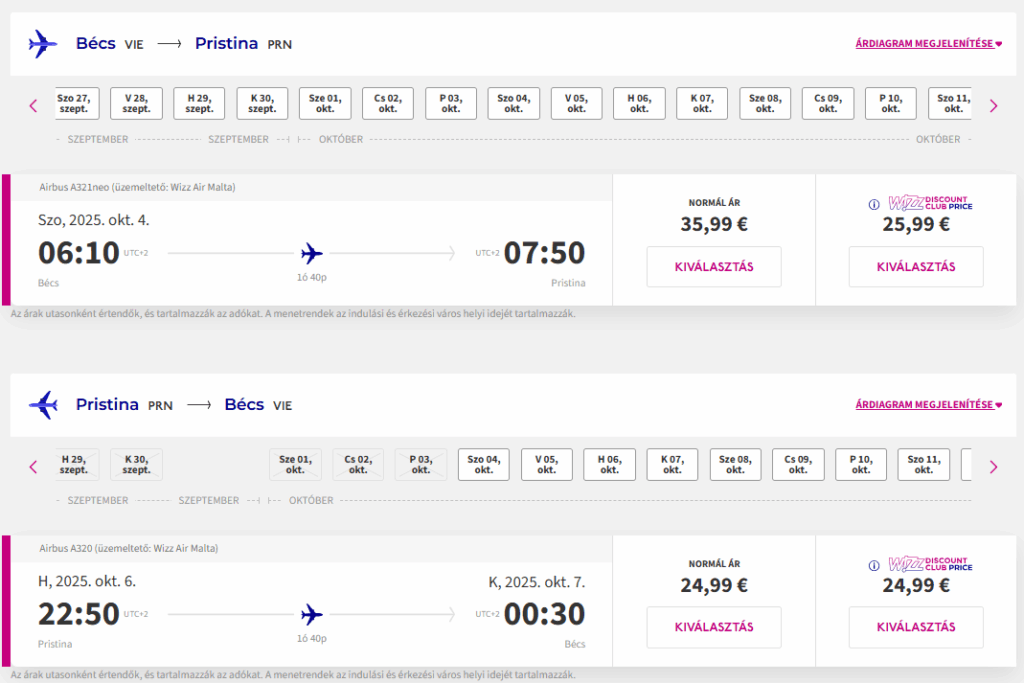1024x683 pixels.
Task: Select V 05, okt. outbound date tab
Action: (577, 103)
